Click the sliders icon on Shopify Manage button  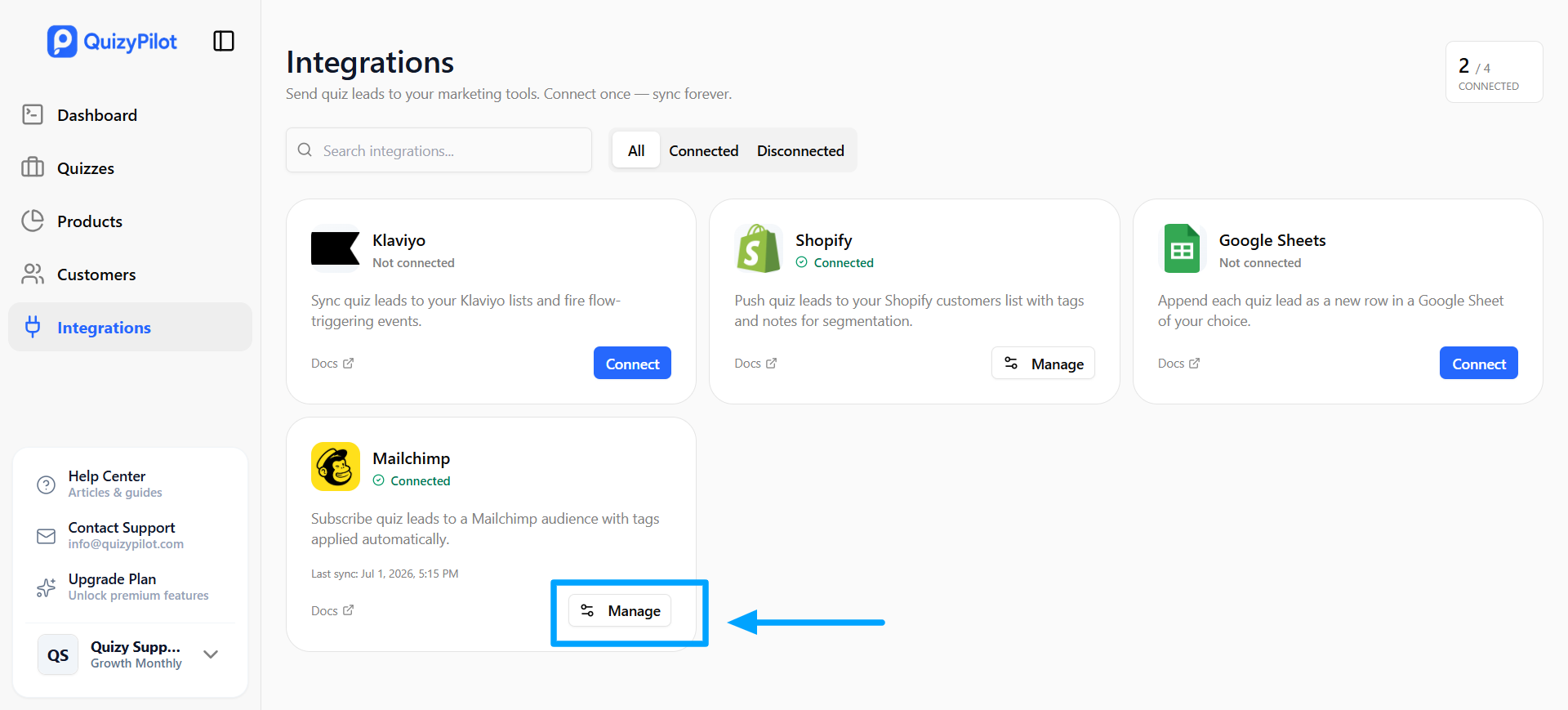tap(1011, 364)
